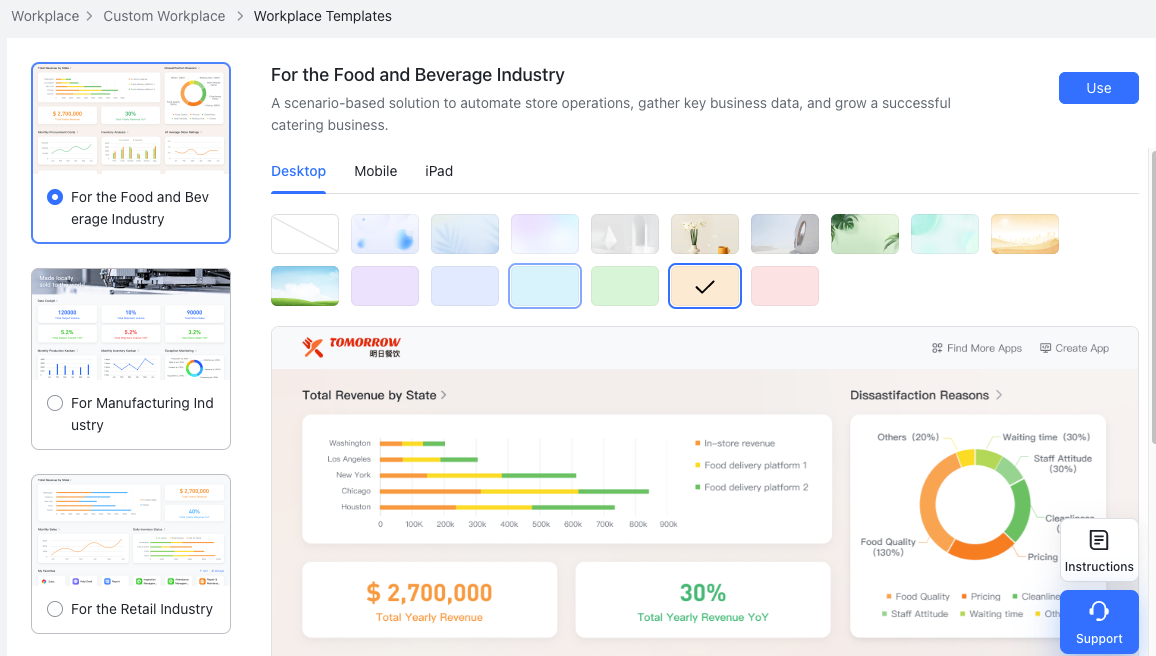Image resolution: width=1156 pixels, height=656 pixels.
Task: Open the Workplace breadcrumb link
Action: click(x=45, y=15)
